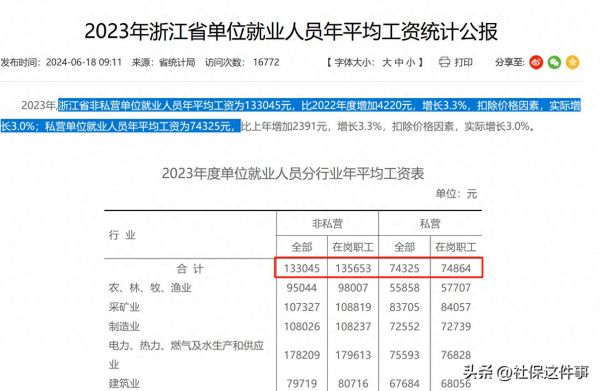
Task: Share to Qzone star icon
Action: point(572,62)
